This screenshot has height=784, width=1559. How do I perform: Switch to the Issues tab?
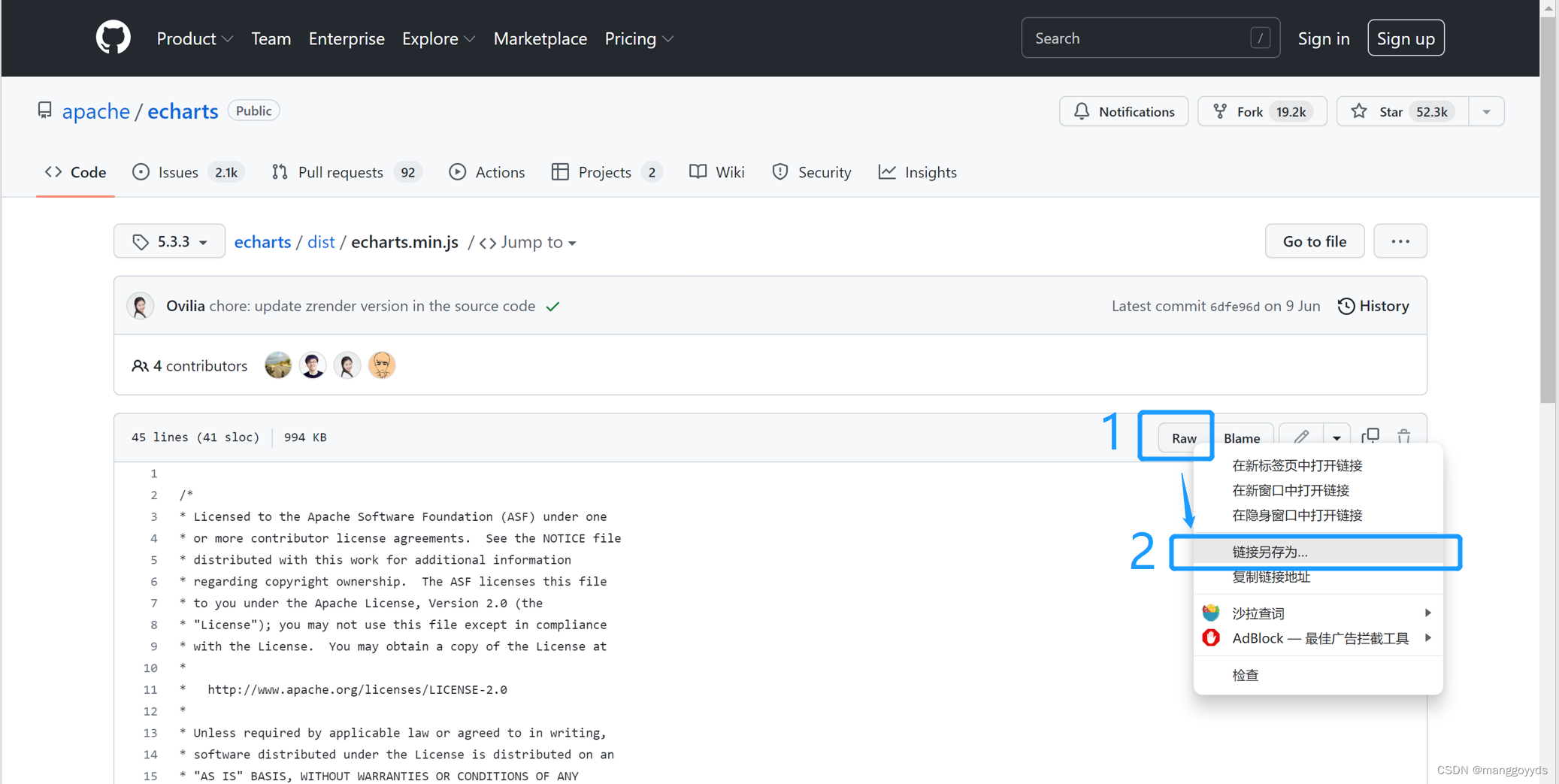coord(187,172)
